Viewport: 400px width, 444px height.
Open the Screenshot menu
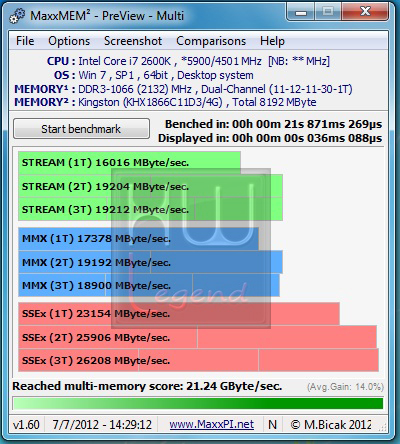coord(133,41)
